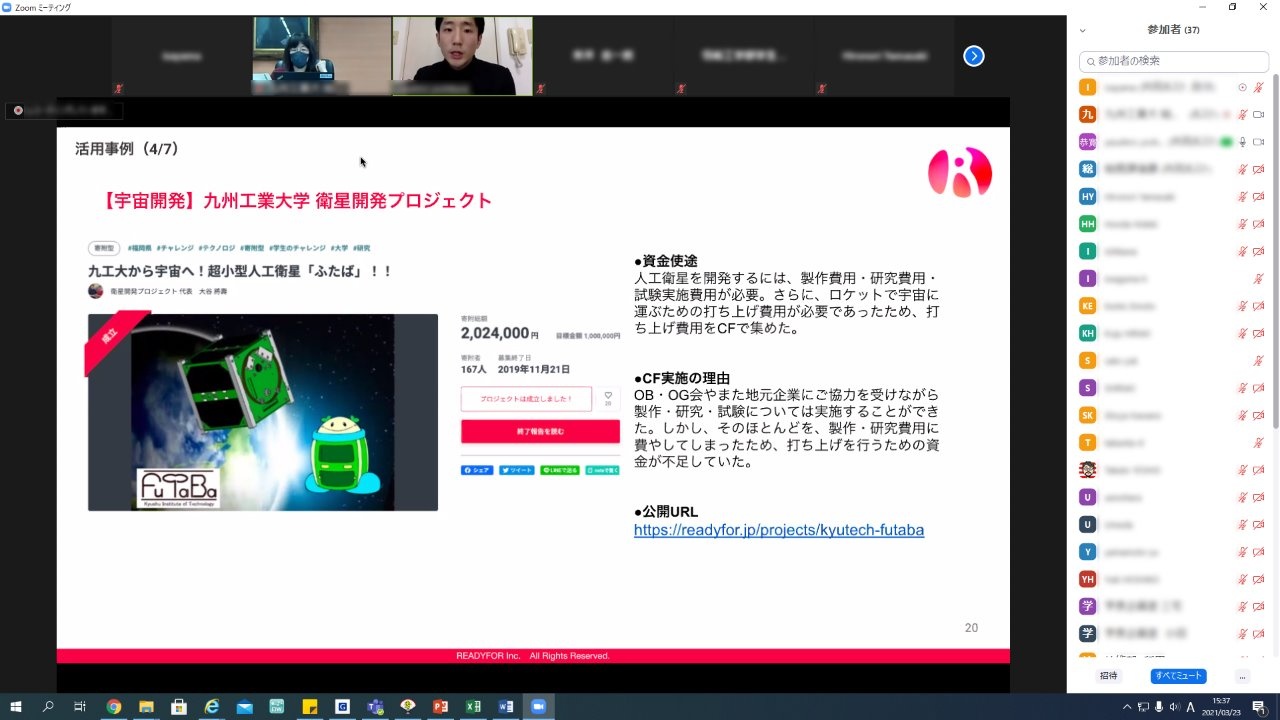Click the すべてミュート button

pyautogui.click(x=1178, y=676)
